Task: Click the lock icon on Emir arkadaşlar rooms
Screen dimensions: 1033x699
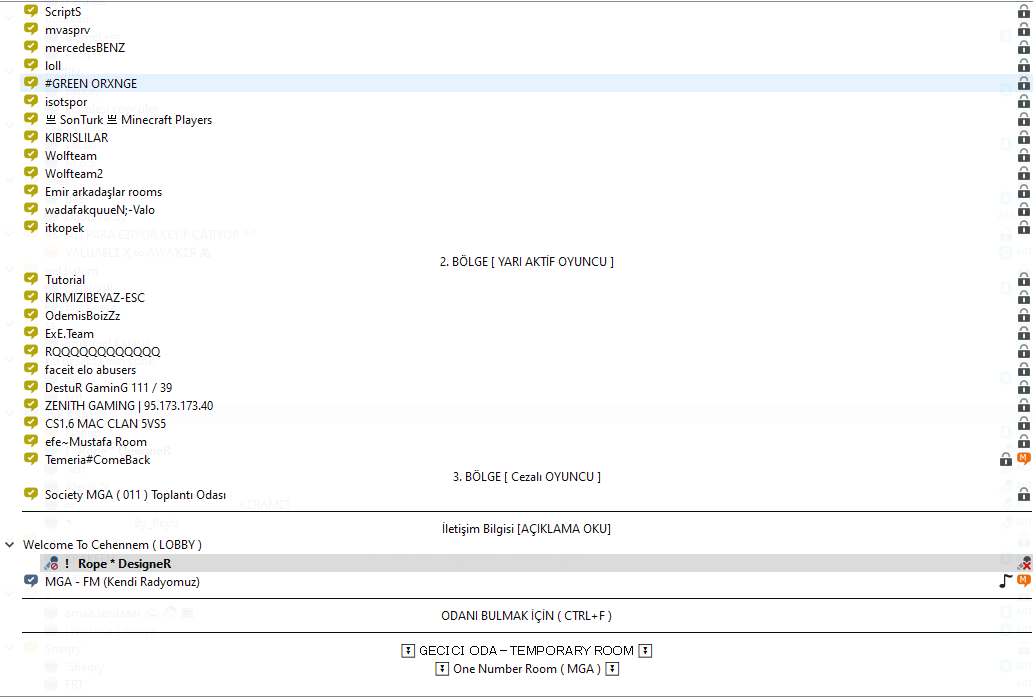Action: click(x=1023, y=191)
